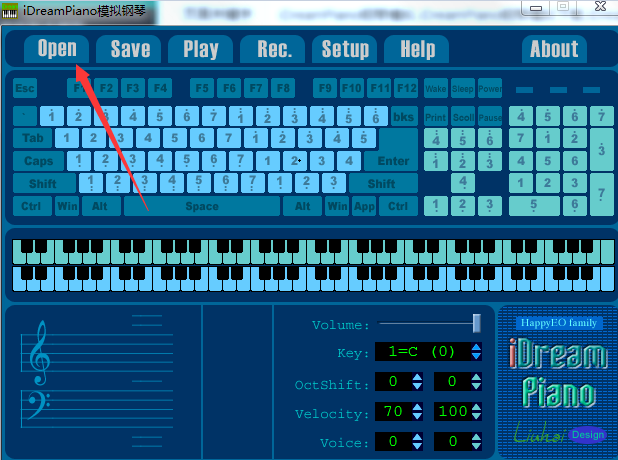The width and height of the screenshot is (618, 460).
Task: Click the Velocity field showing 100
Action: [452, 412]
